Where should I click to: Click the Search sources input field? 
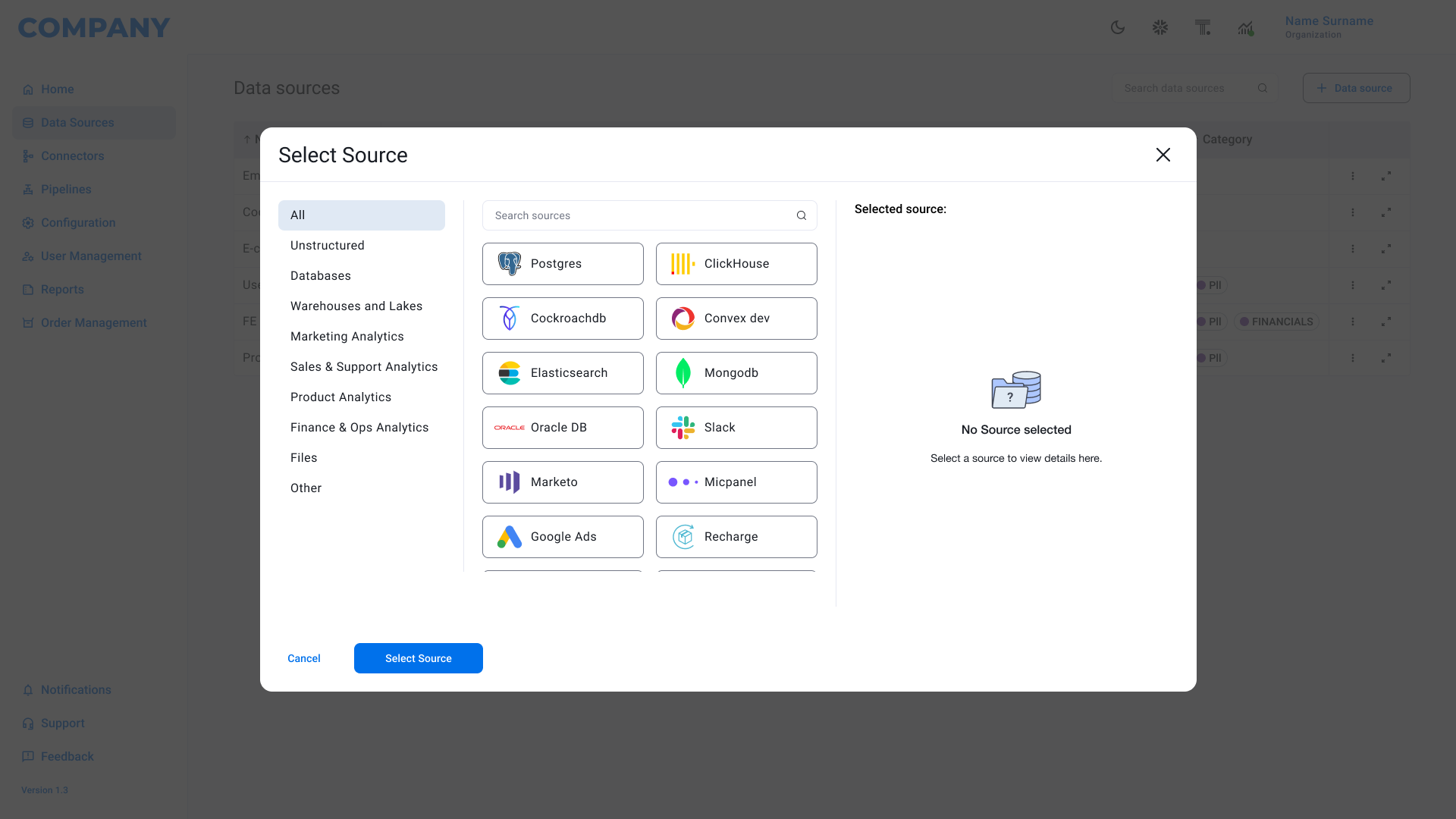pyautogui.click(x=648, y=215)
